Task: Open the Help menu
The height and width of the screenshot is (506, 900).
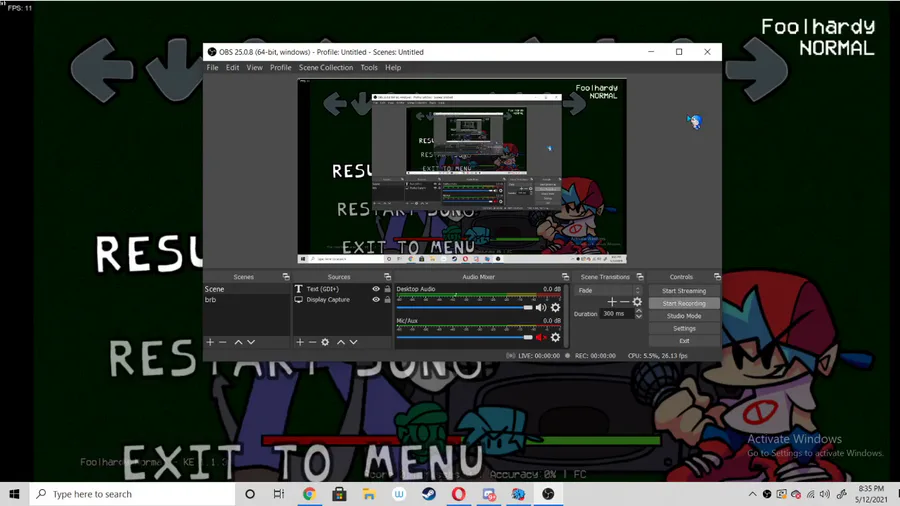Action: (x=393, y=68)
